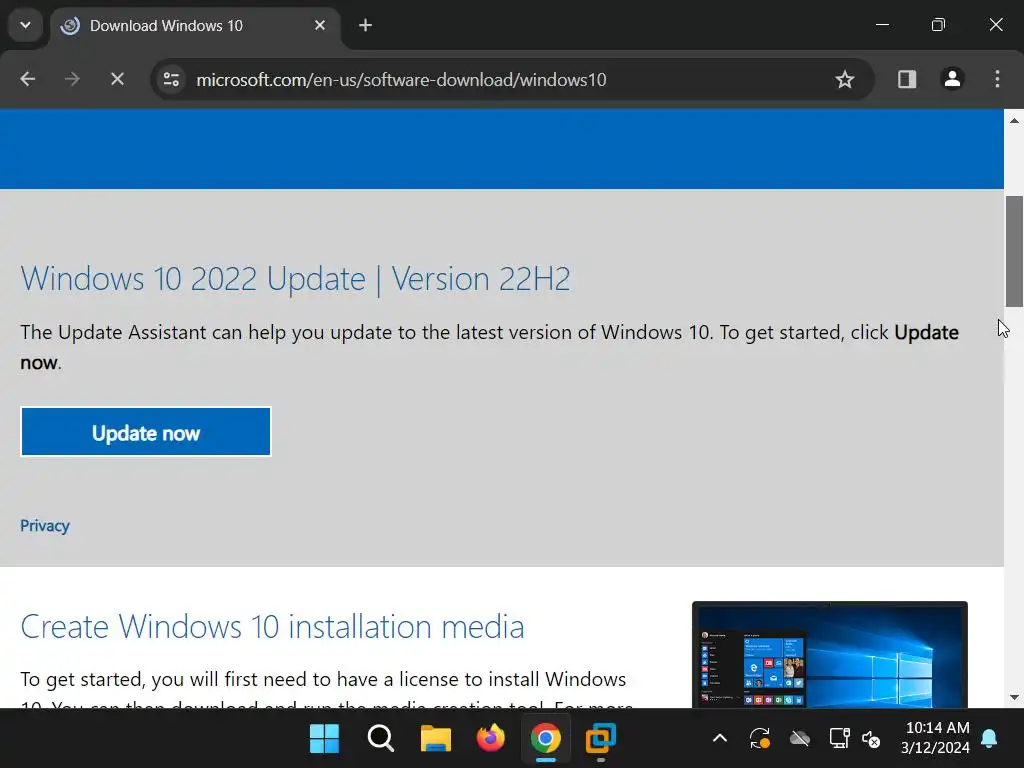
Task: Open File Explorer from taskbar
Action: [436, 739]
